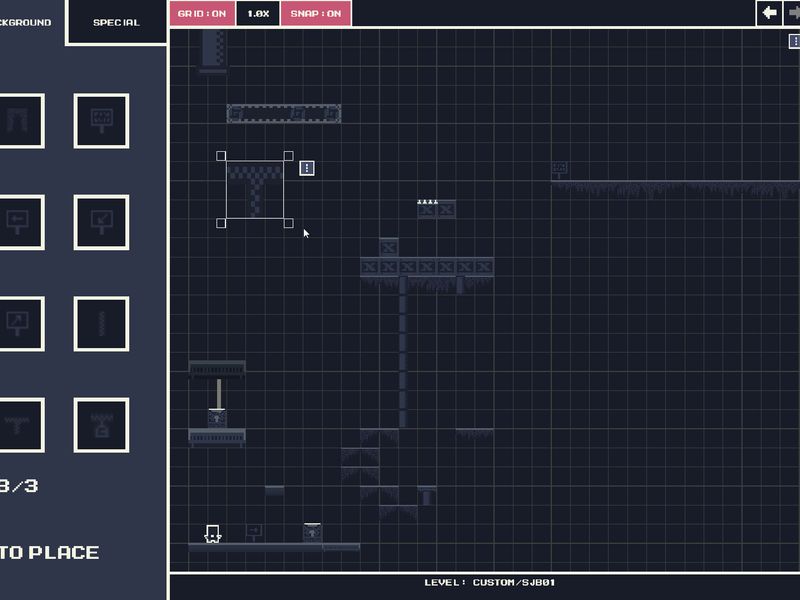This screenshot has height=600, width=800.
Task: Toggle the SNAP: ON button
Action: tap(316, 13)
